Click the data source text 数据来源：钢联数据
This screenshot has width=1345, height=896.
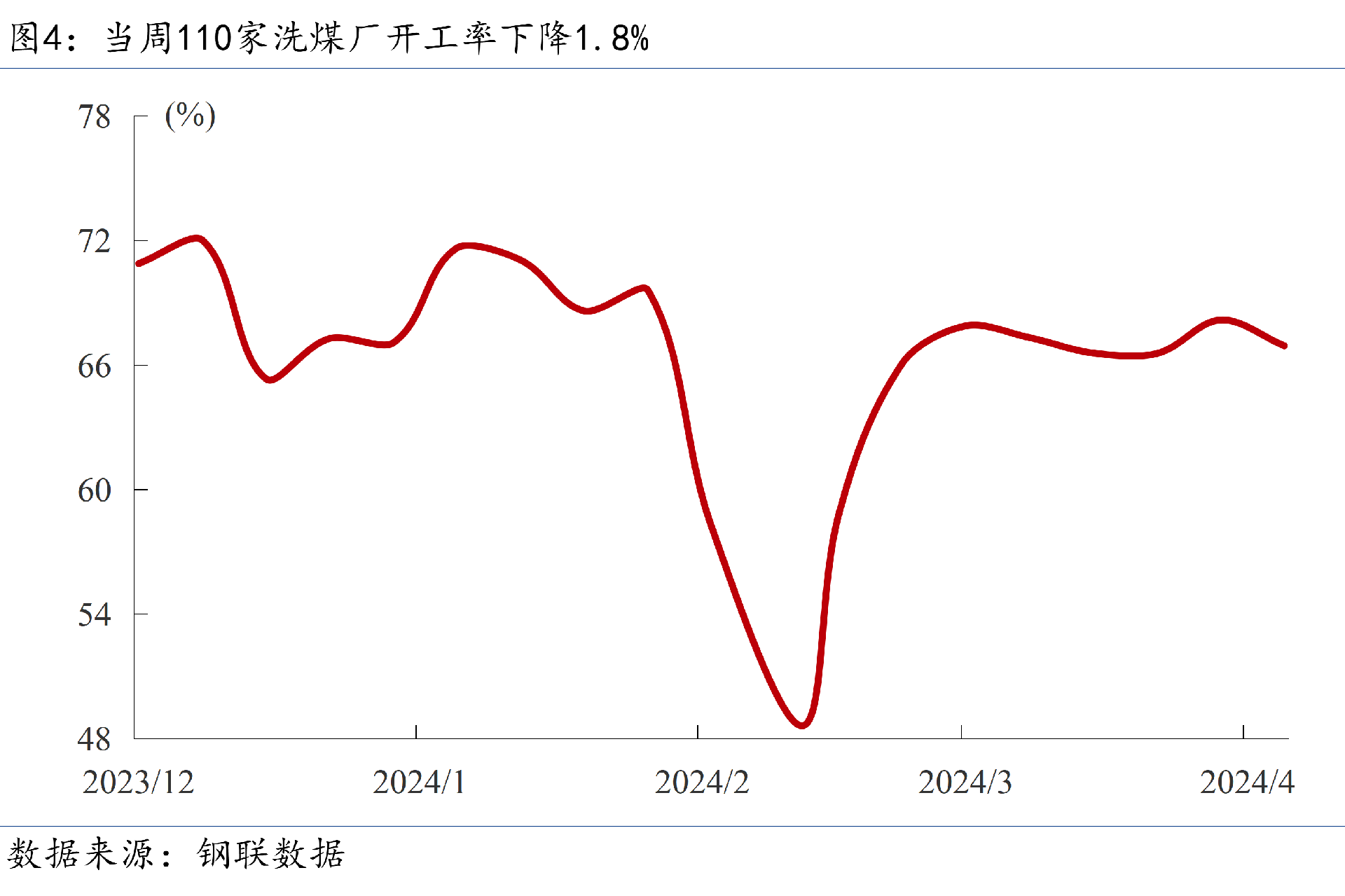tap(177, 853)
